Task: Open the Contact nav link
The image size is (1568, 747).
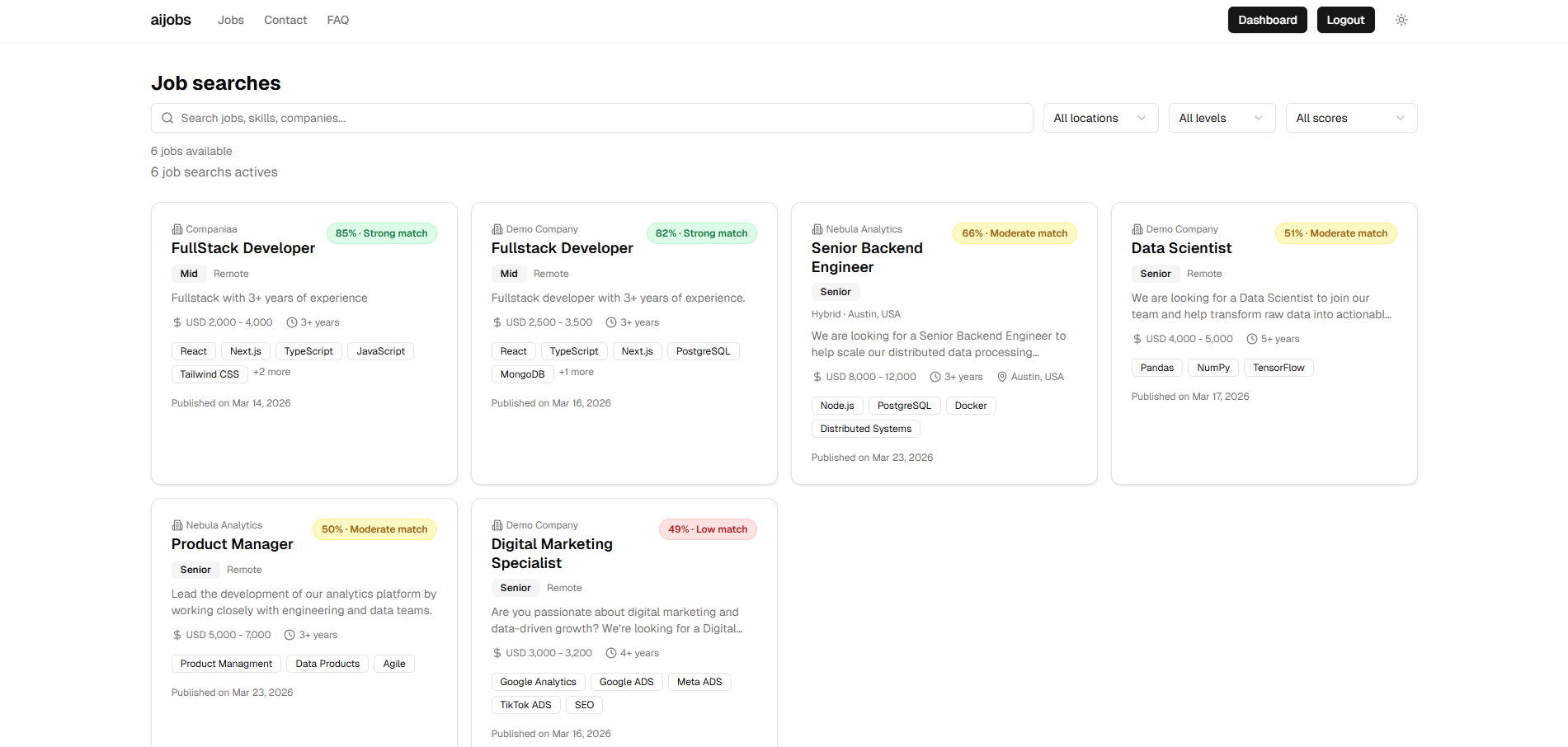Action: point(285,20)
